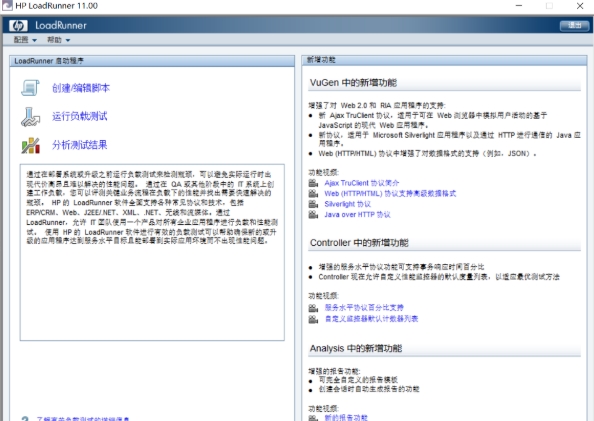This screenshot has height=421, width=594.
Task: Open the 帮助 dropdown menu
Action: pos(58,40)
